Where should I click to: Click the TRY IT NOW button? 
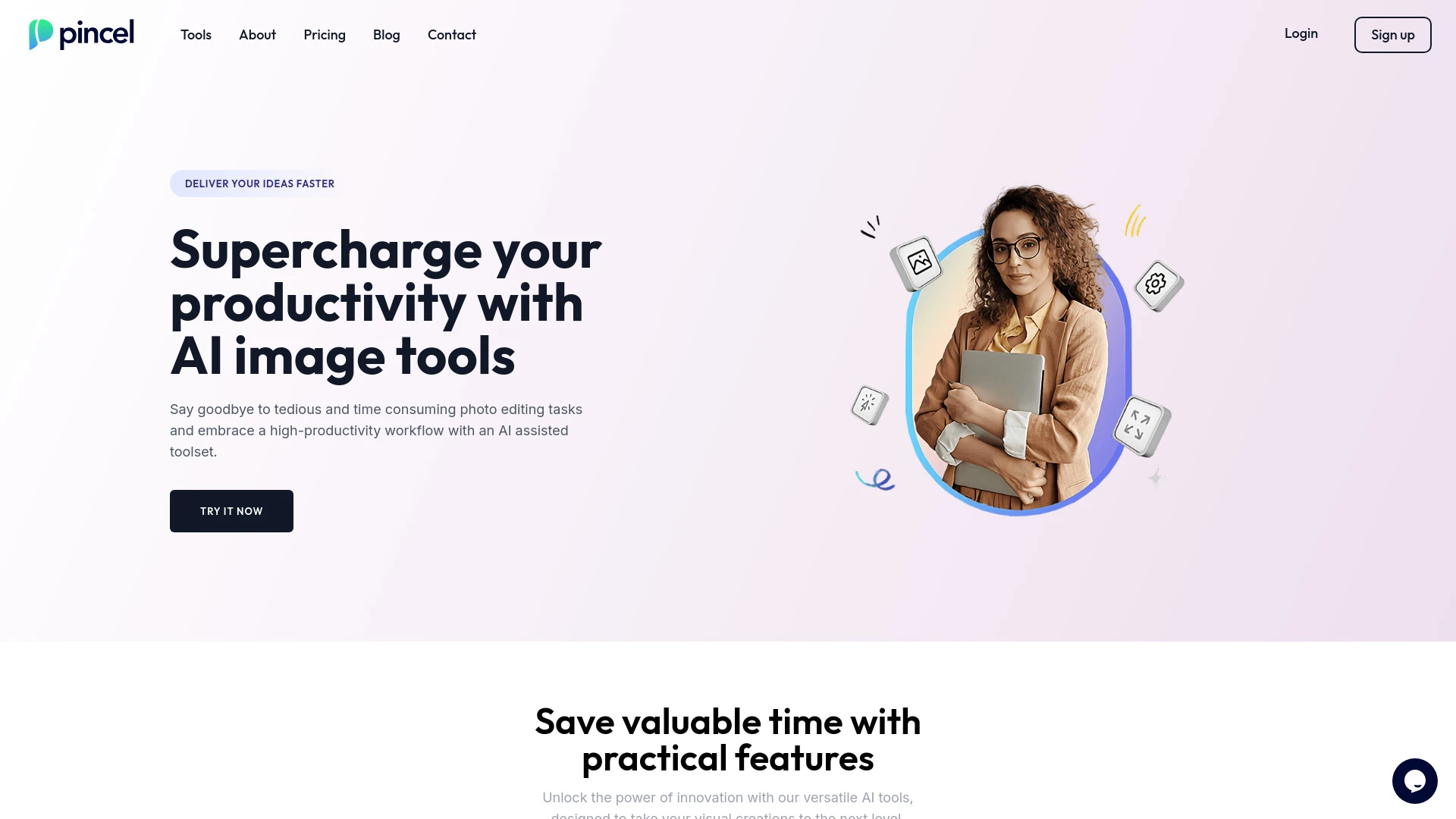231,511
